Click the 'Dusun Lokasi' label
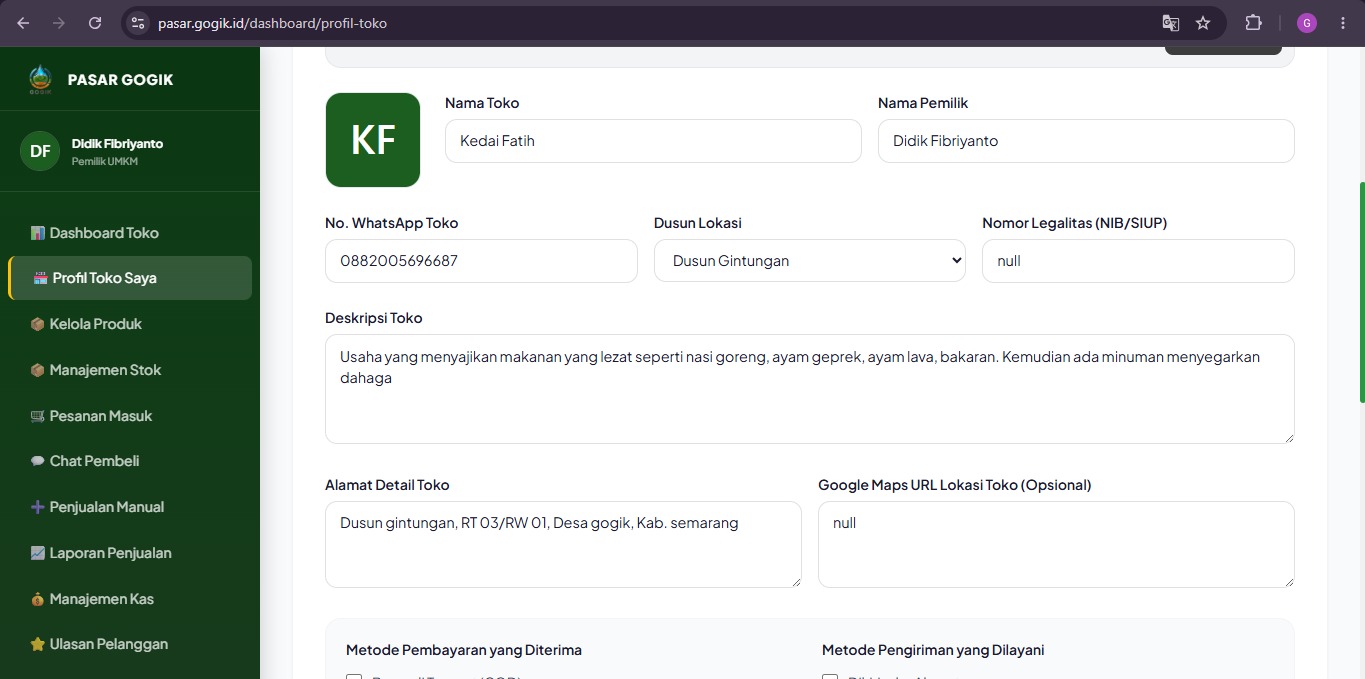The width and height of the screenshot is (1365, 679). (698, 223)
